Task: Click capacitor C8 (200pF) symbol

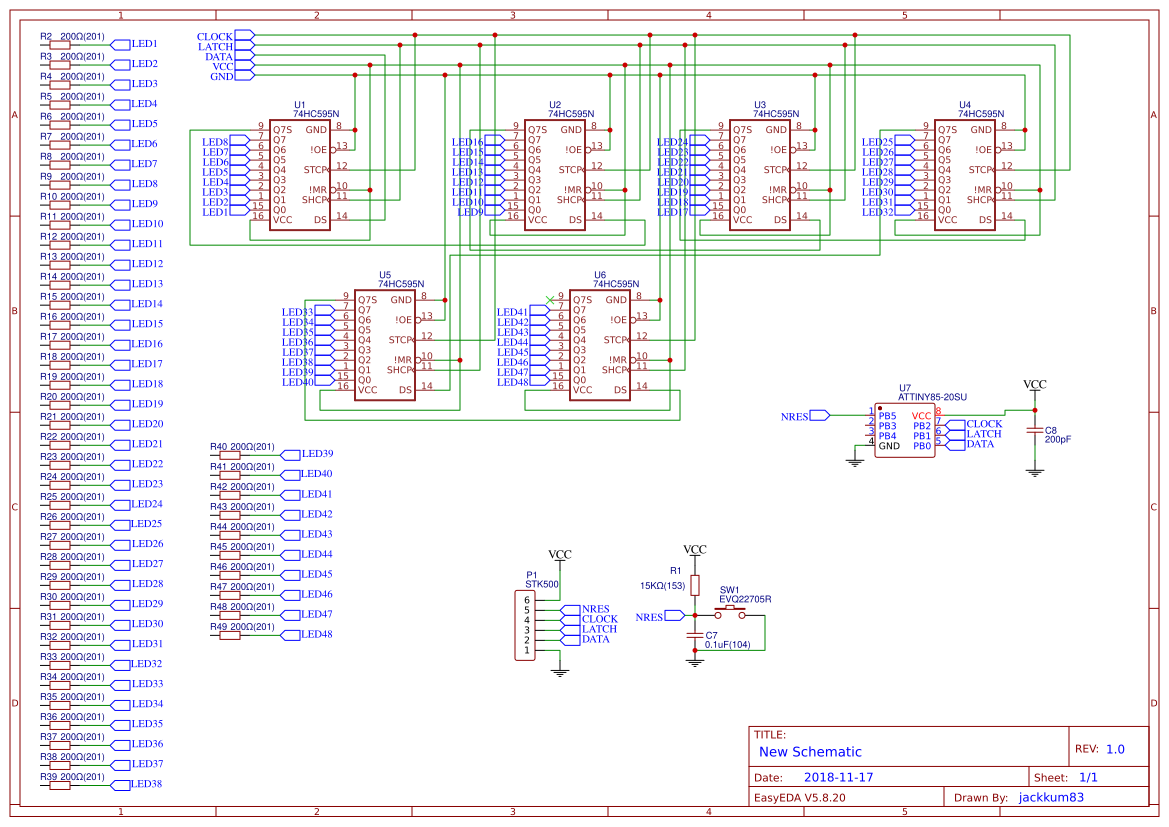Action: [x=1035, y=430]
